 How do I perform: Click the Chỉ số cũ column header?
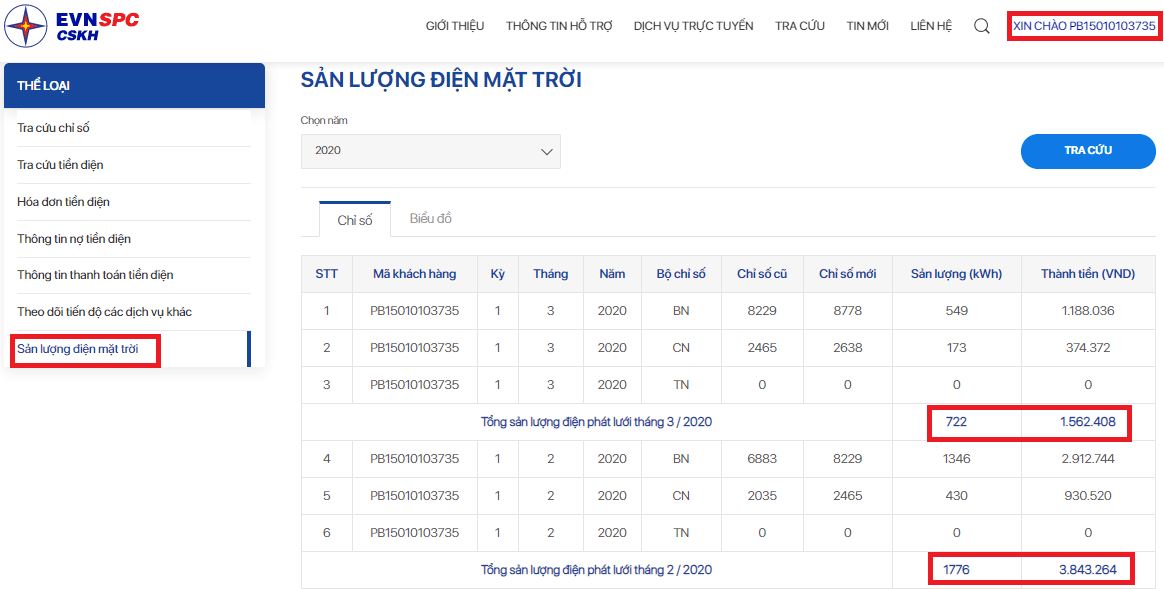[x=762, y=274]
